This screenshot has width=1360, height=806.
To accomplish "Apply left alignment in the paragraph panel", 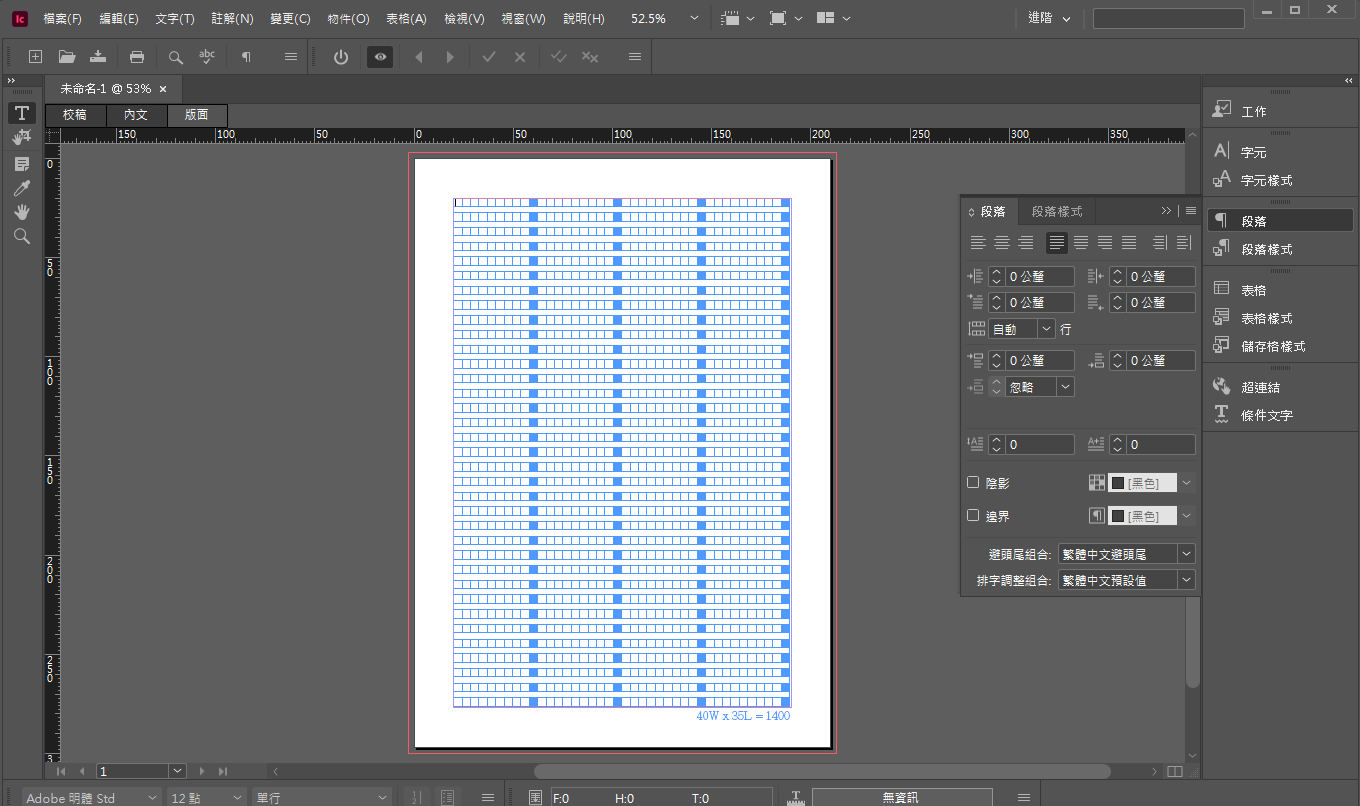I will click(x=977, y=242).
